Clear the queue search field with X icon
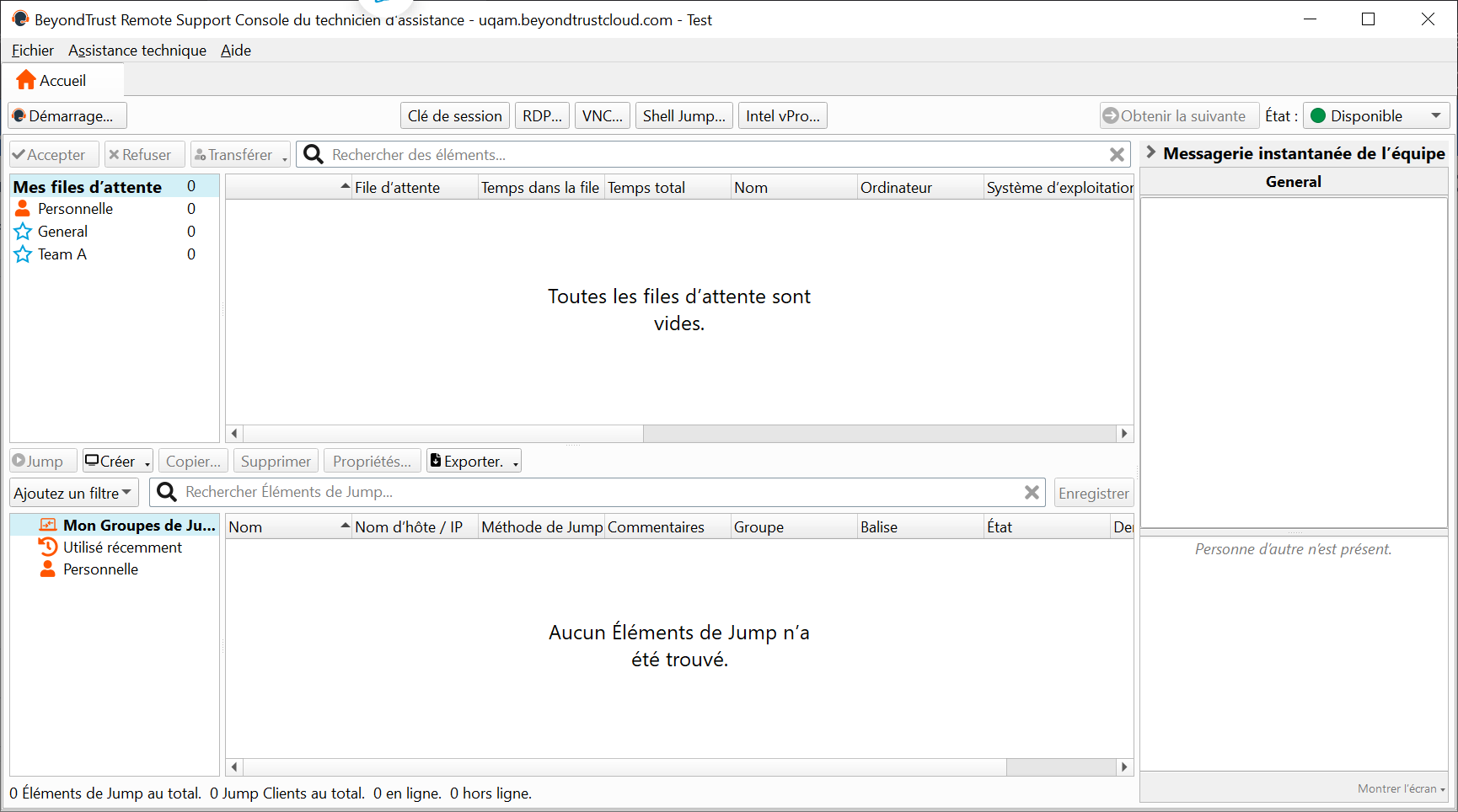The width and height of the screenshot is (1458, 812). (1117, 155)
